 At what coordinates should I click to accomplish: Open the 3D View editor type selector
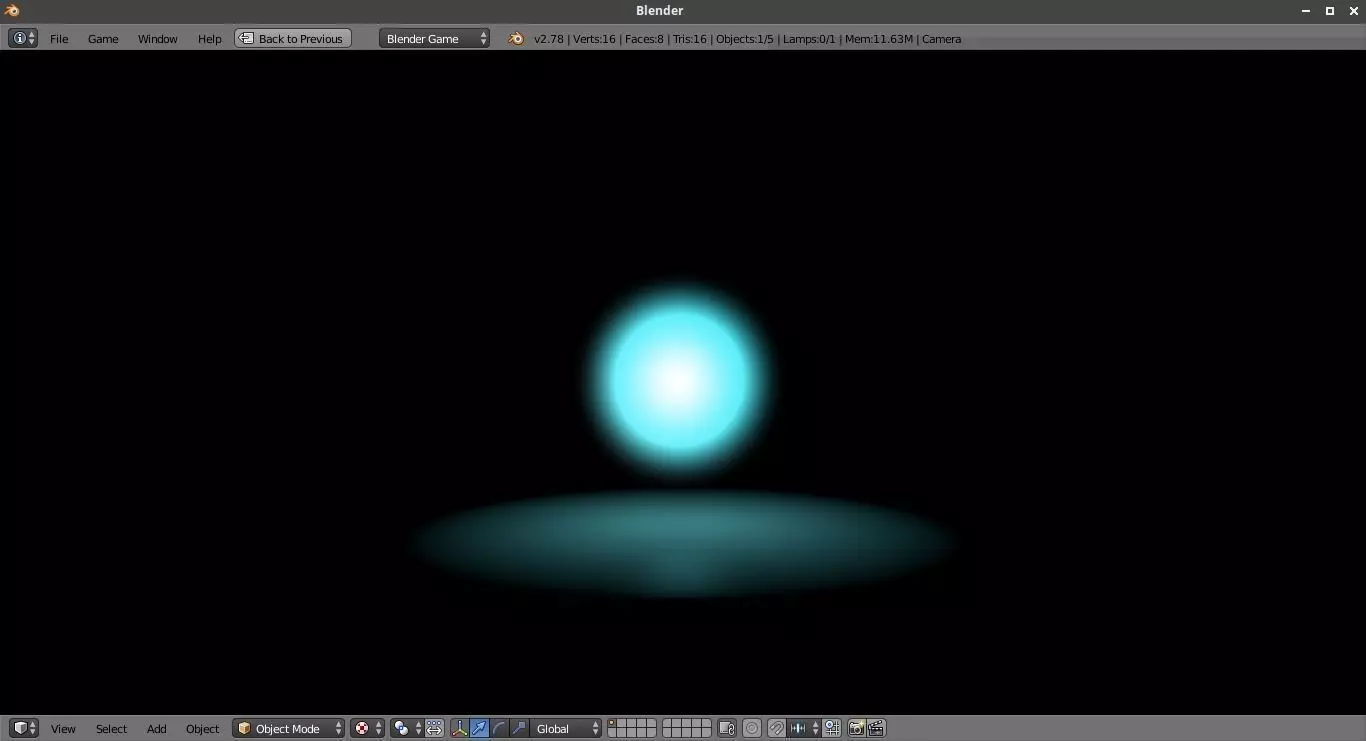[24, 728]
